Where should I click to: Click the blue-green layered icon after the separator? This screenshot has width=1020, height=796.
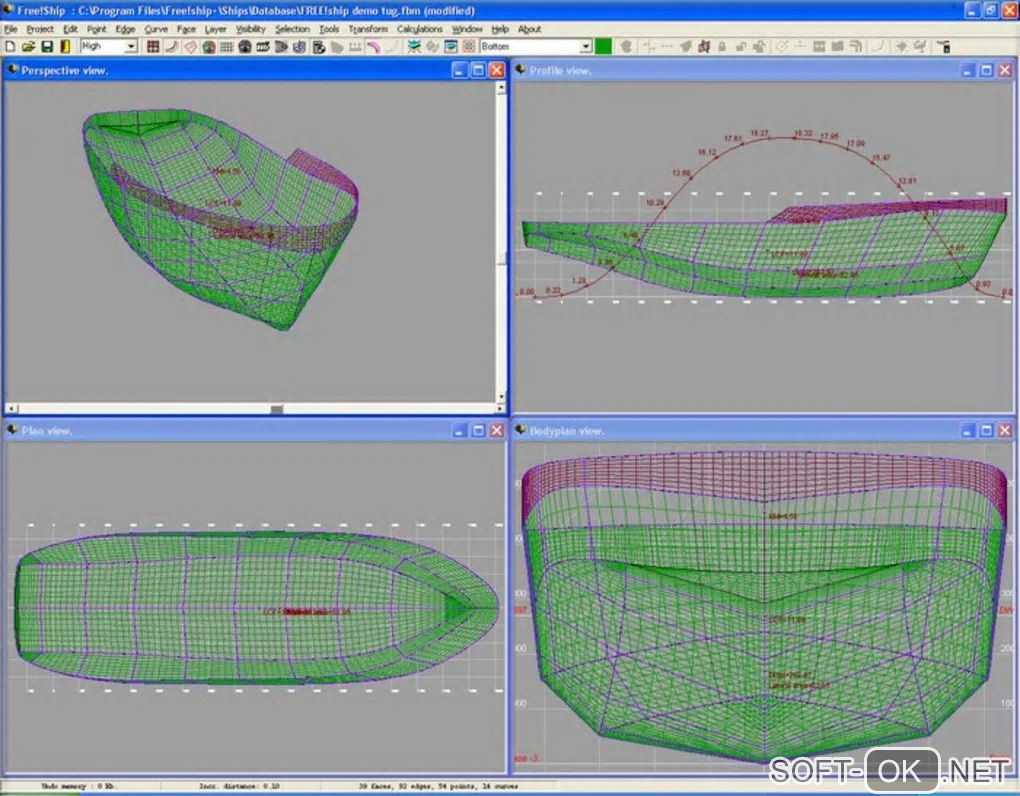click(414, 46)
